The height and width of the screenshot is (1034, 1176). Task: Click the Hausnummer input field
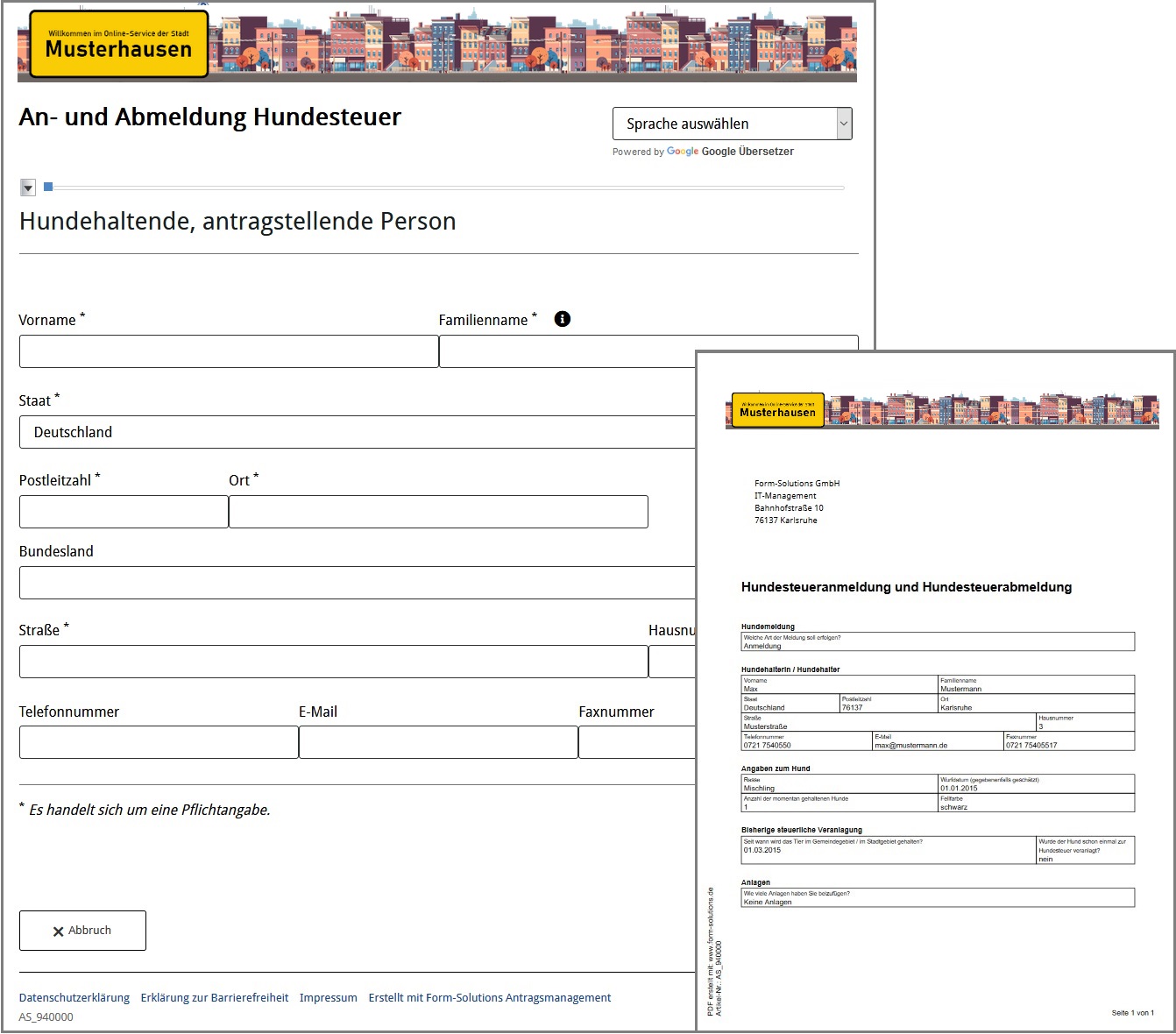point(672,662)
